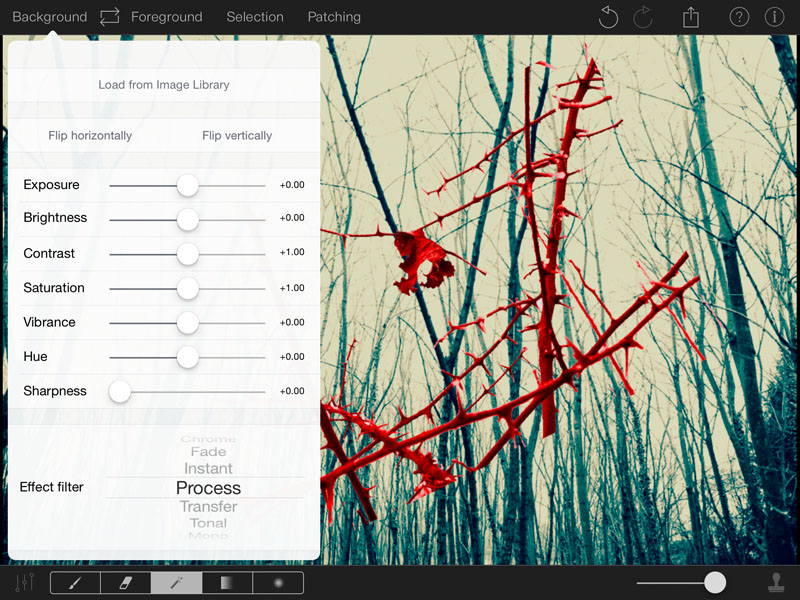Viewport: 800px width, 600px height.
Task: Click the Vibrance slider knob
Action: click(188, 322)
